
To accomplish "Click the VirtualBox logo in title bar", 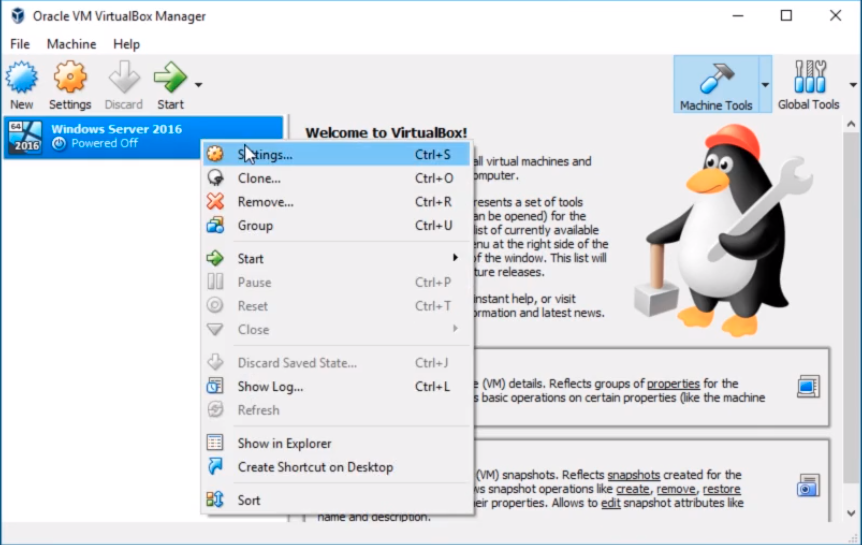I will (x=17, y=16).
